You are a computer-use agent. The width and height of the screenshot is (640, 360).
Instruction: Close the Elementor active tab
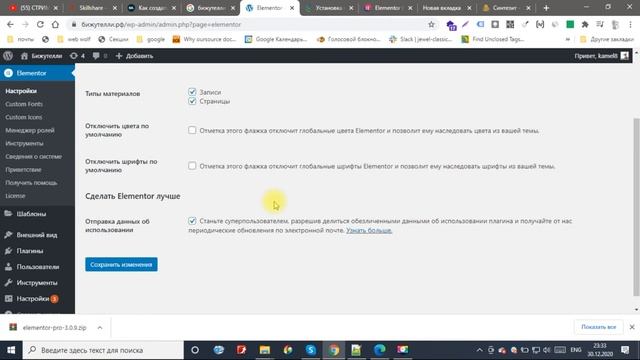click(x=292, y=8)
